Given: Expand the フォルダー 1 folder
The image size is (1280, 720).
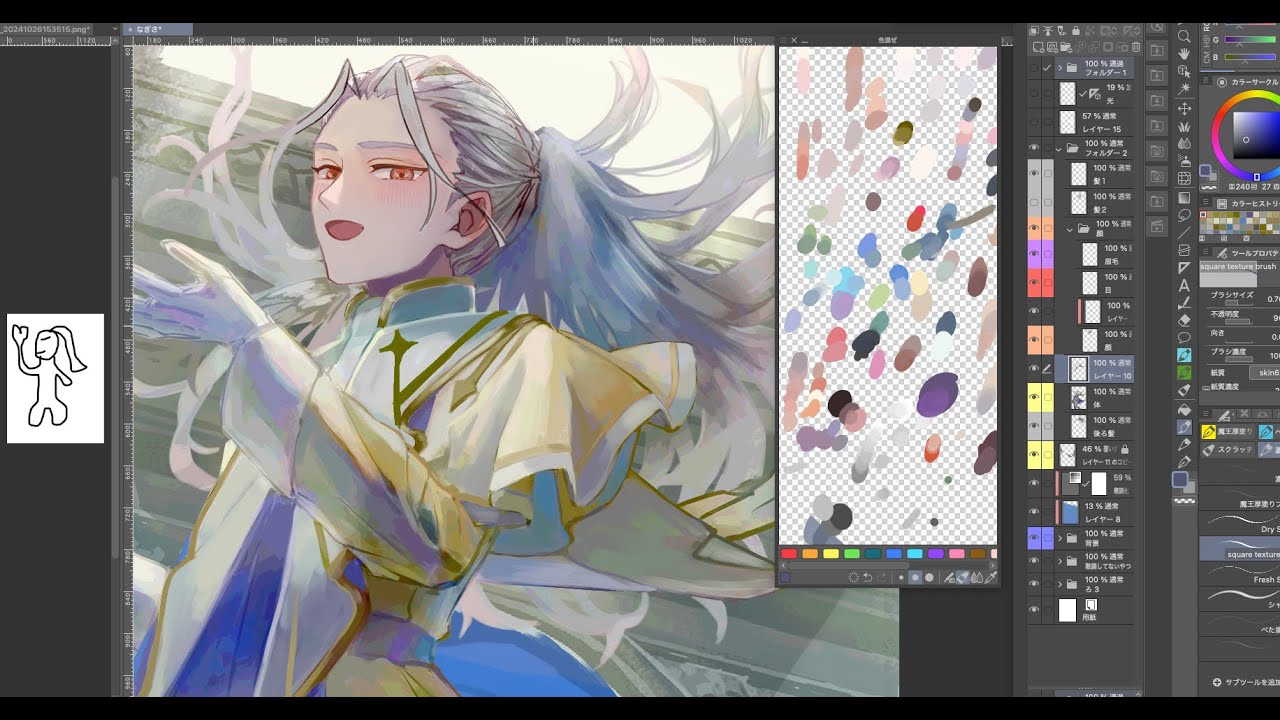Looking at the screenshot, I should pos(1060,67).
